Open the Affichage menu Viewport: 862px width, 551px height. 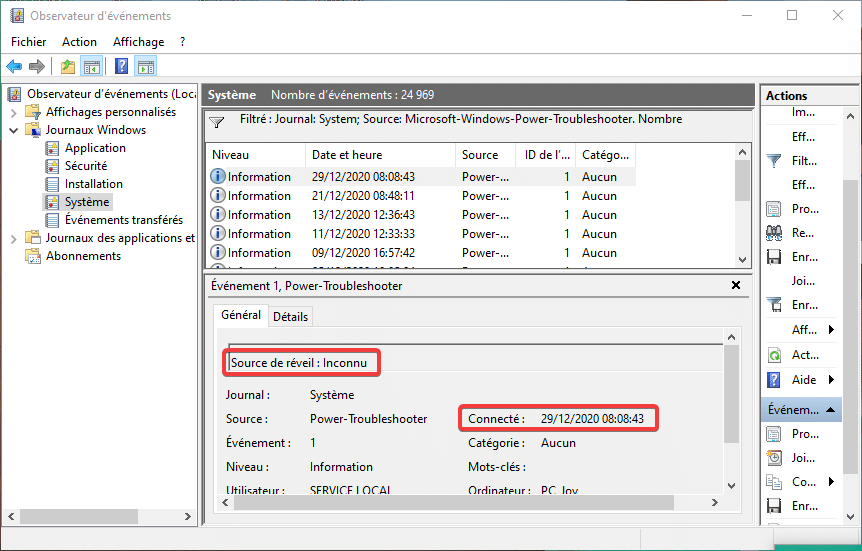click(138, 42)
